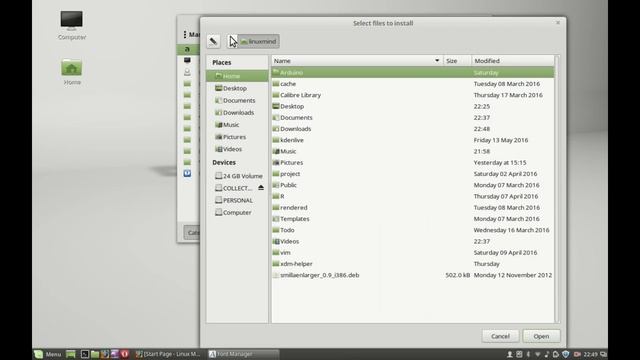Eject the COLLECT... device
Viewport: 640px width, 360px height.
(x=261, y=188)
